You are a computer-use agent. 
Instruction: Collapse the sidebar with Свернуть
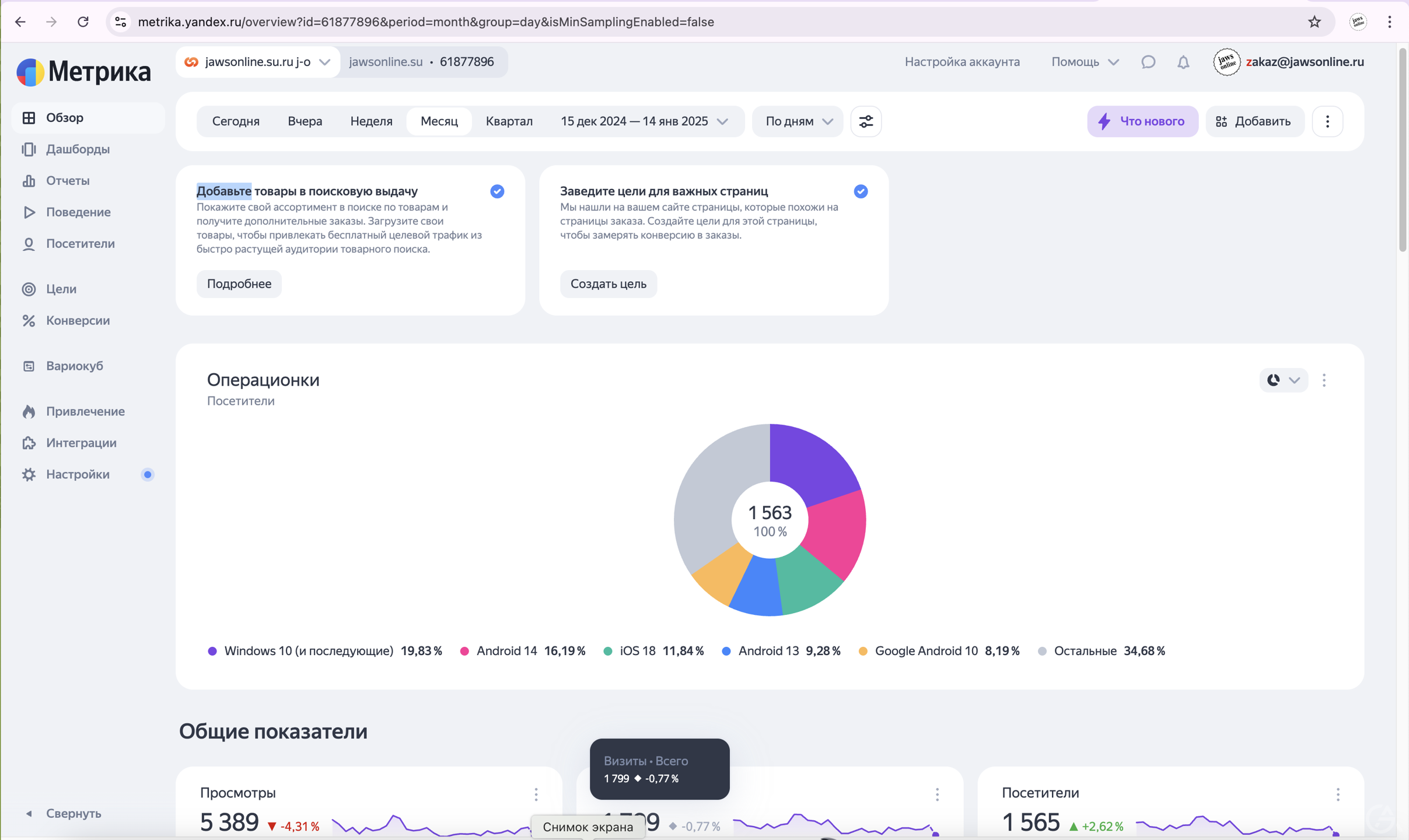64,814
